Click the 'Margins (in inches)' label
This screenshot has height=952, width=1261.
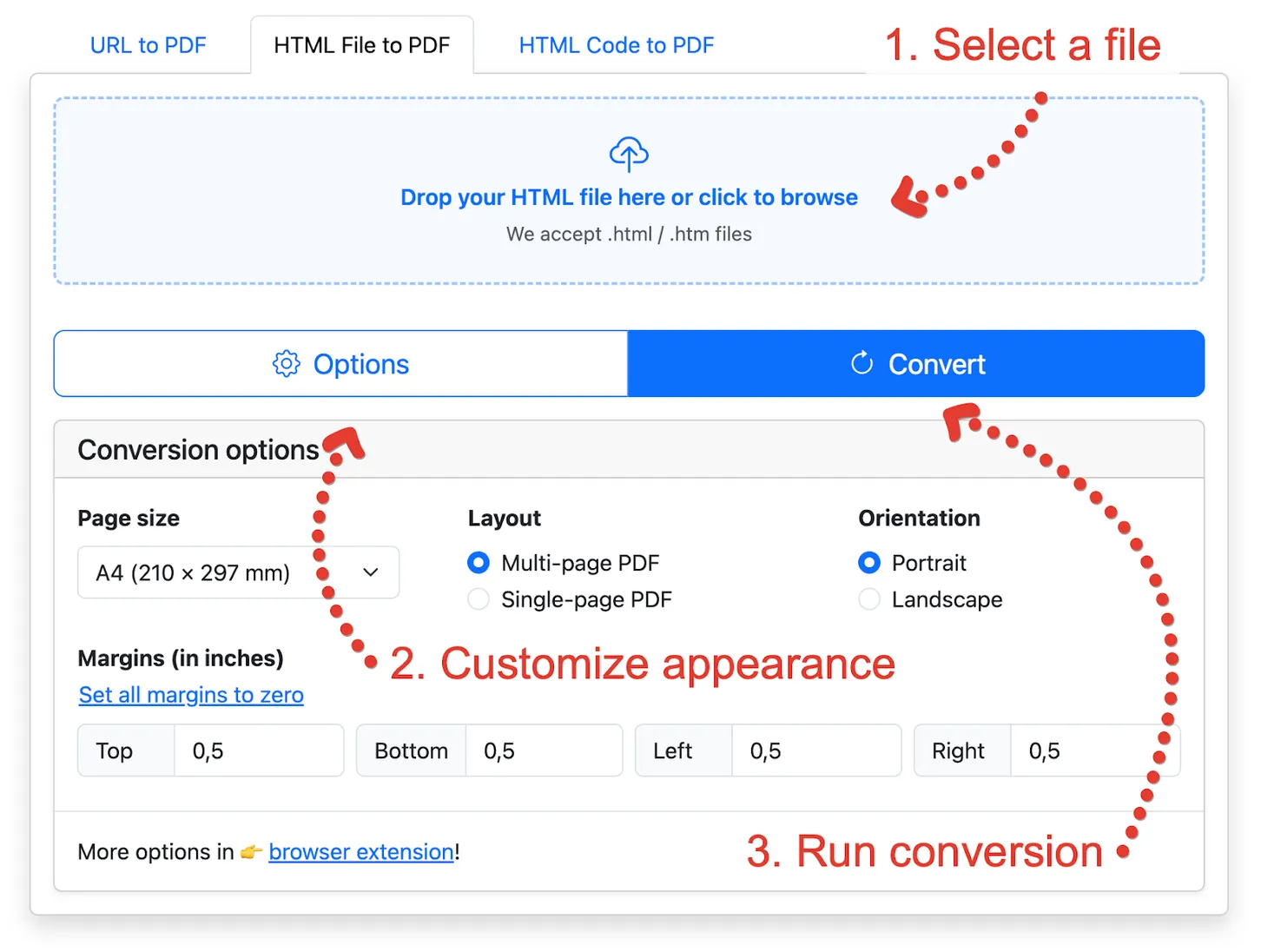tap(181, 658)
